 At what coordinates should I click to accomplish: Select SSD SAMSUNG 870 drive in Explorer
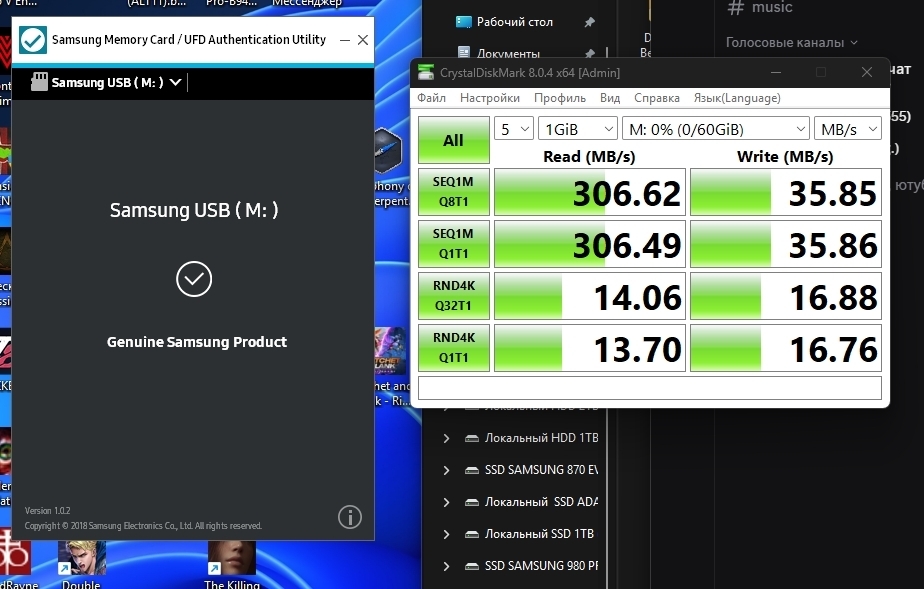541,469
